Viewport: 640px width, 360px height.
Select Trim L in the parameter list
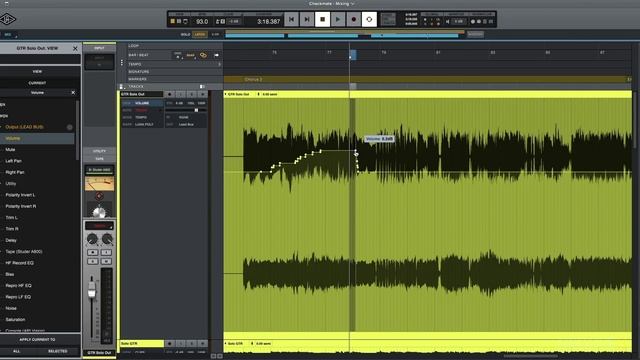click(11, 218)
